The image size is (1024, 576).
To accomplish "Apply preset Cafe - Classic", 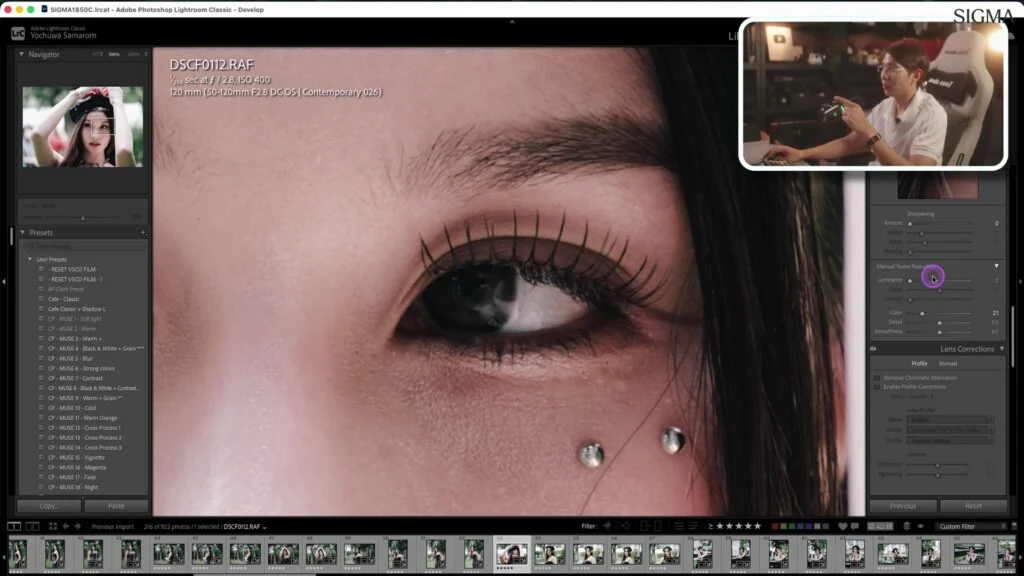I will click(x=63, y=299).
